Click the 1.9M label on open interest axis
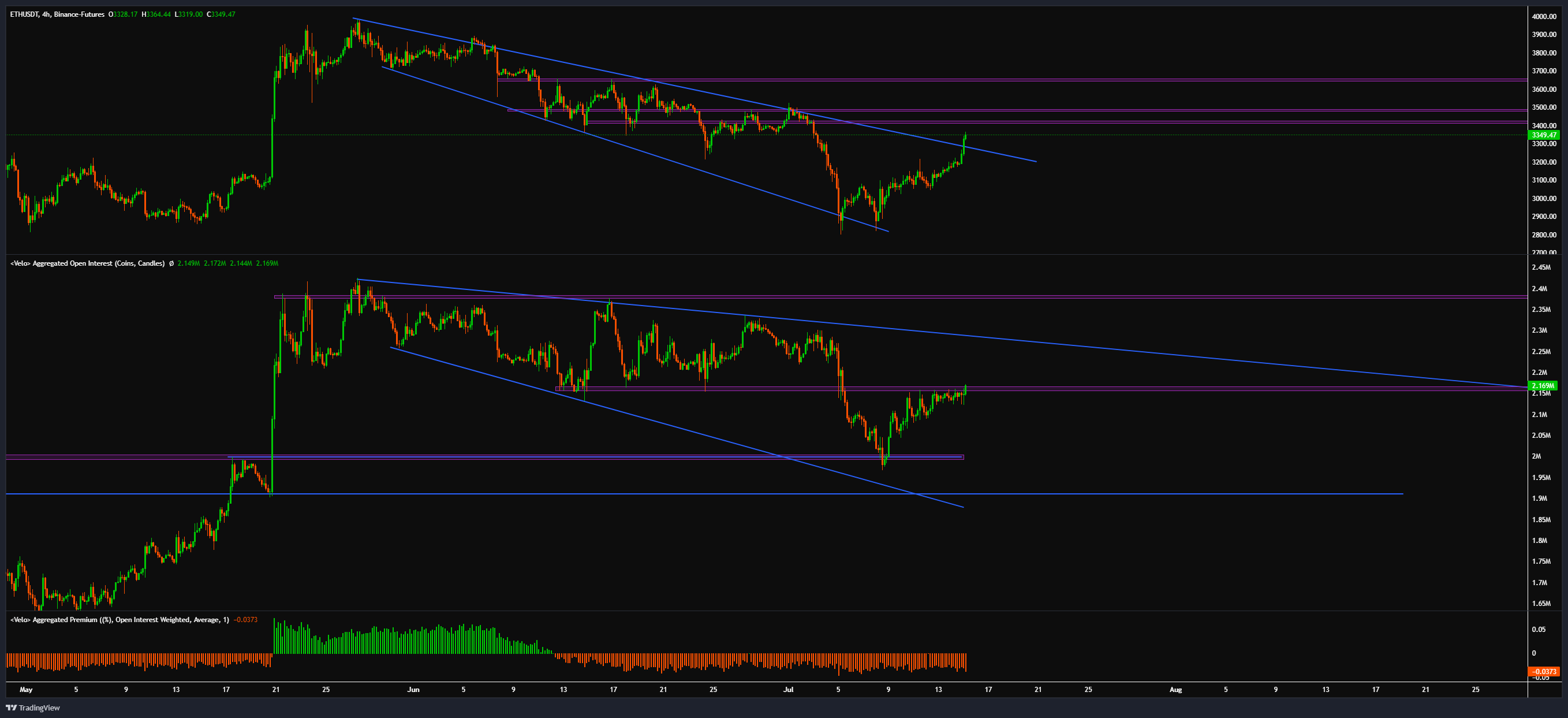The height and width of the screenshot is (718, 1568). (x=1539, y=498)
